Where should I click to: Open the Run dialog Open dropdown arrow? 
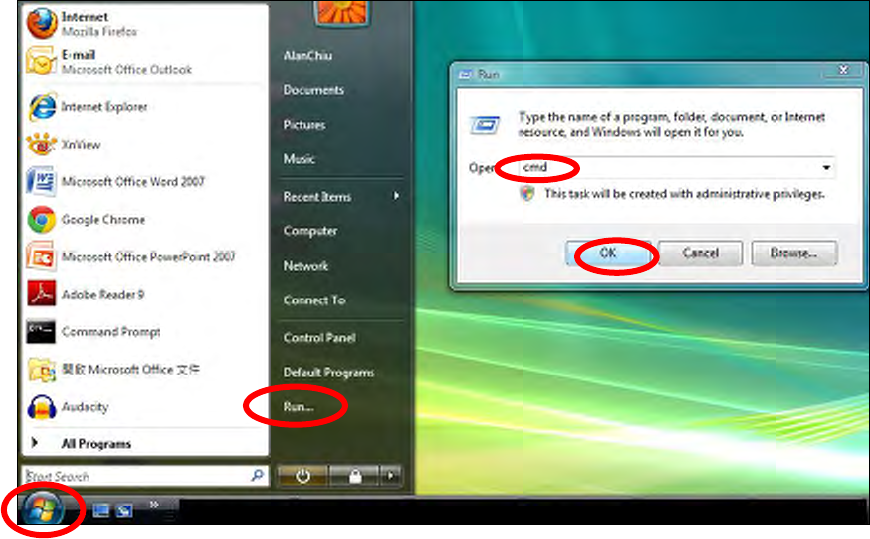tap(826, 167)
